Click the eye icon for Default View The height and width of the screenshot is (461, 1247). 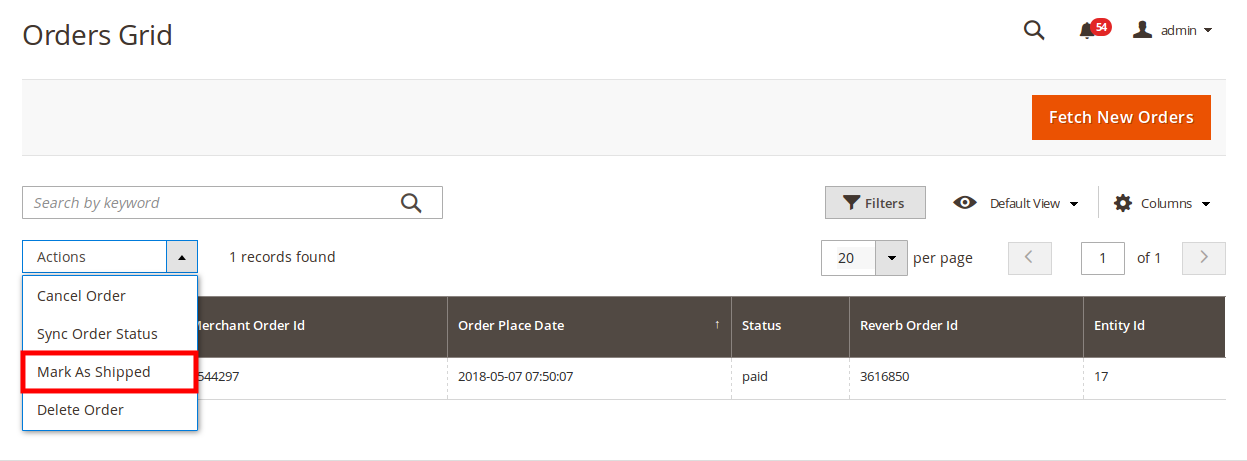pyautogui.click(x=965, y=203)
